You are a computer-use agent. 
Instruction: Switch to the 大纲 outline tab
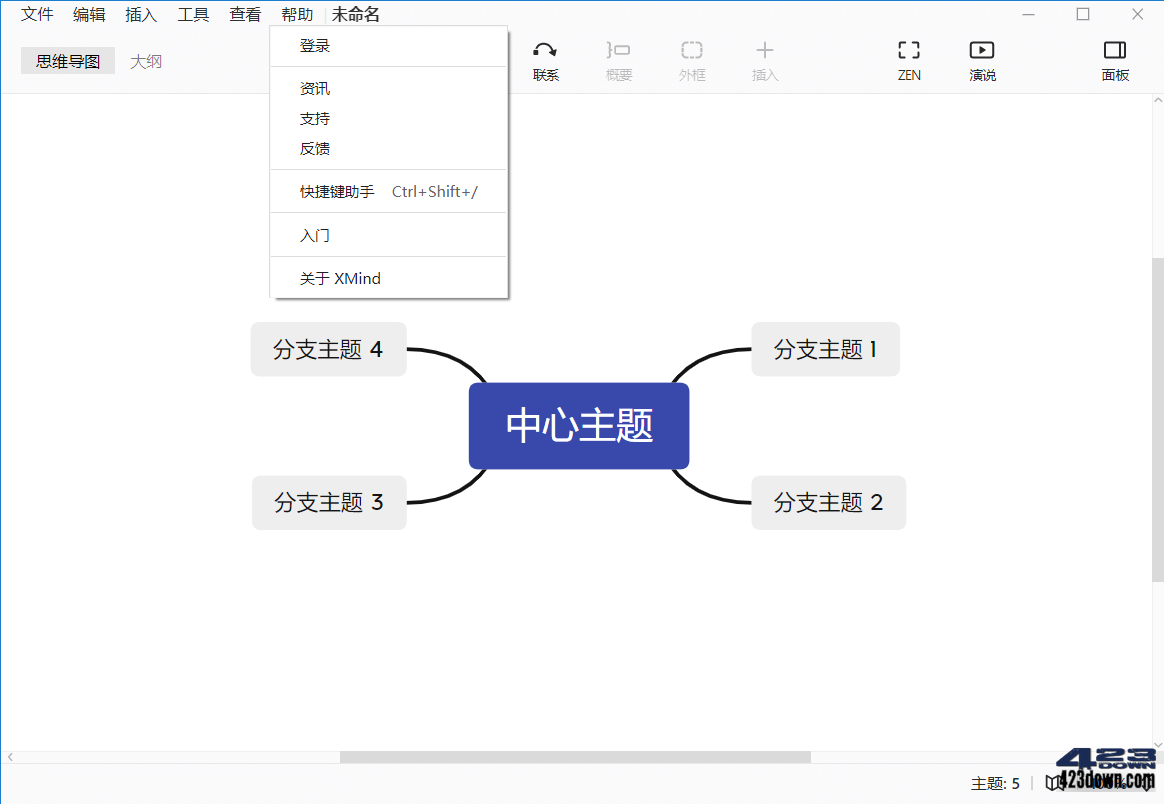pos(146,60)
